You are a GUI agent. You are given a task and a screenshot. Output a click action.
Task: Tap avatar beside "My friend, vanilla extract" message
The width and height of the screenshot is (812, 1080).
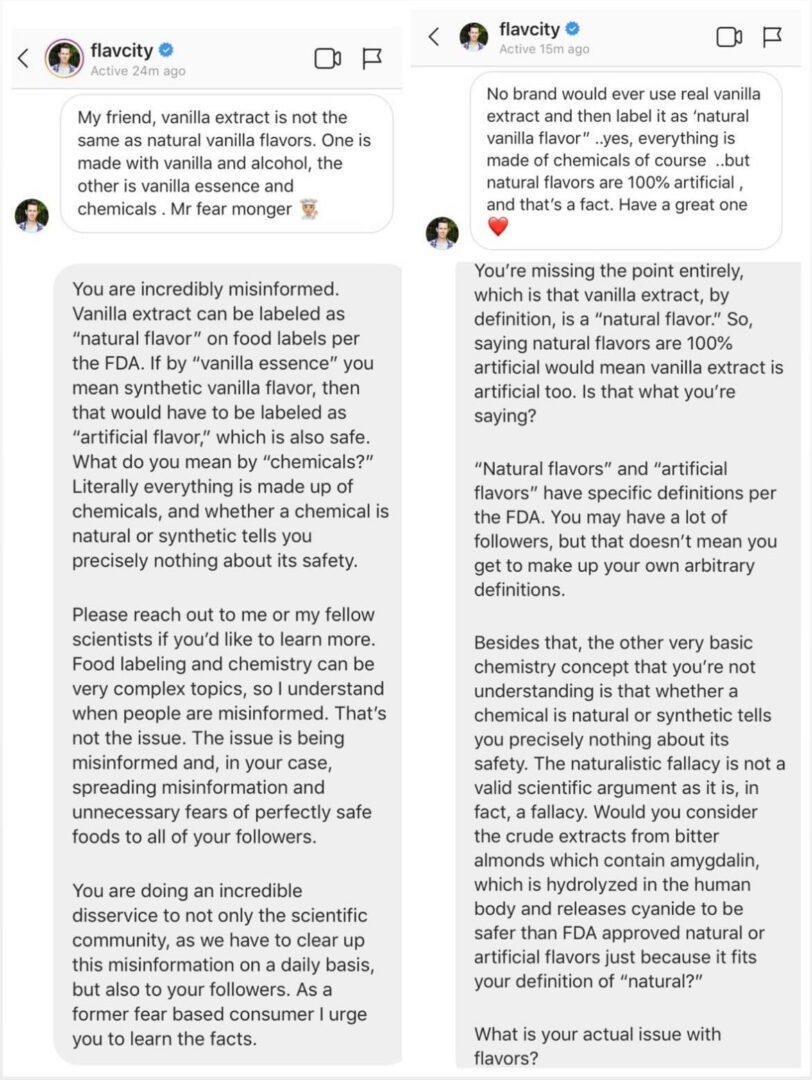(x=31, y=214)
